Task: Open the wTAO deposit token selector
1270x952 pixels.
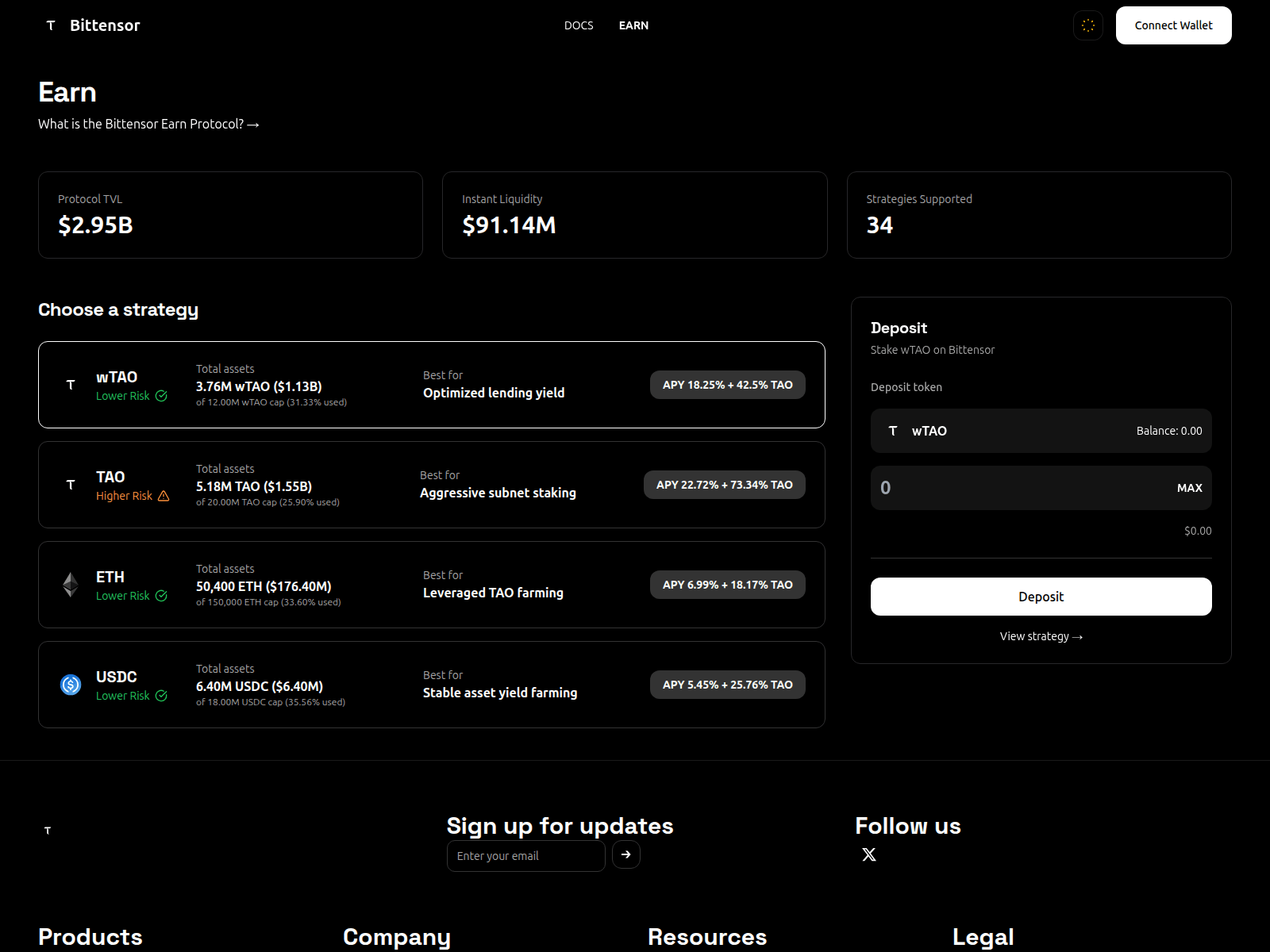Action: 1040,431
